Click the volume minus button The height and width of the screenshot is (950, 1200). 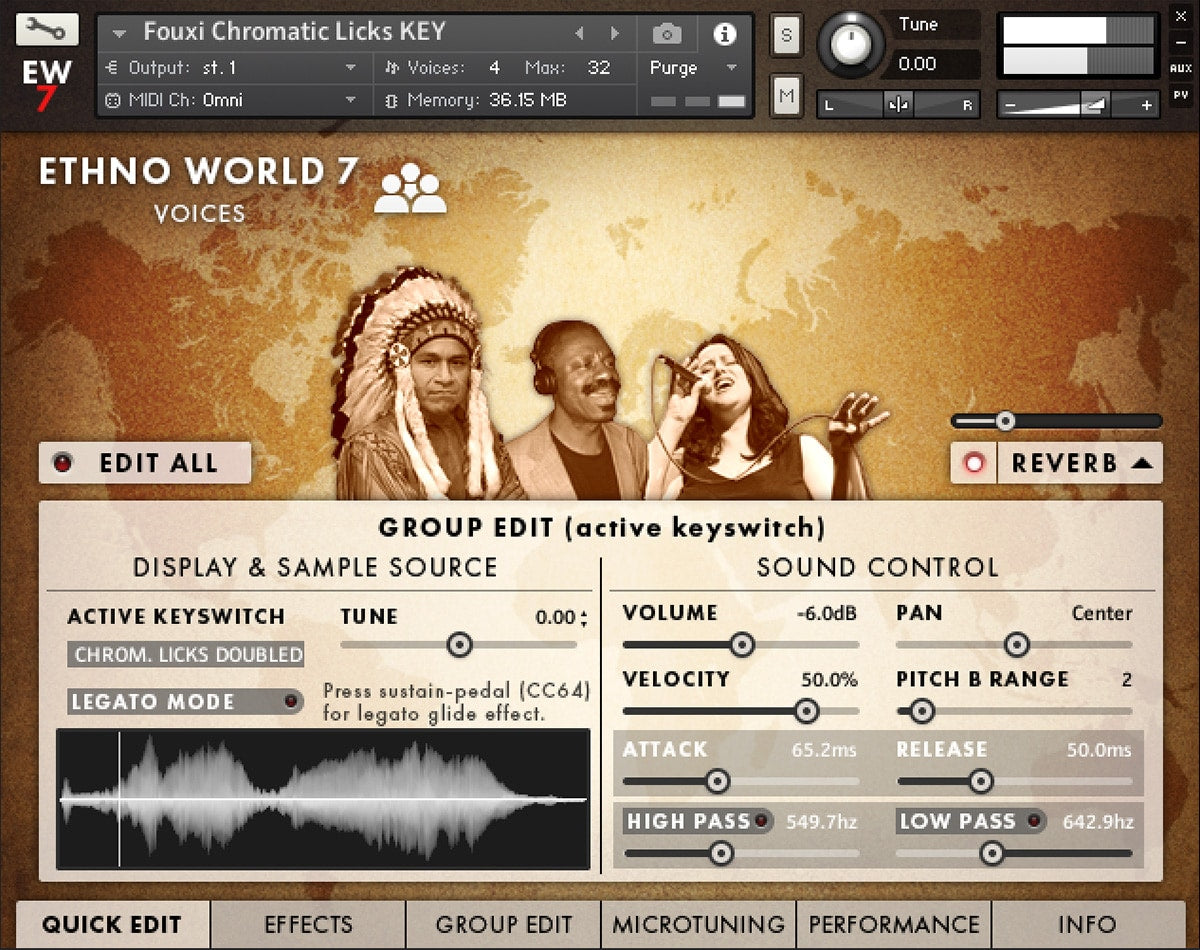[x=1012, y=104]
